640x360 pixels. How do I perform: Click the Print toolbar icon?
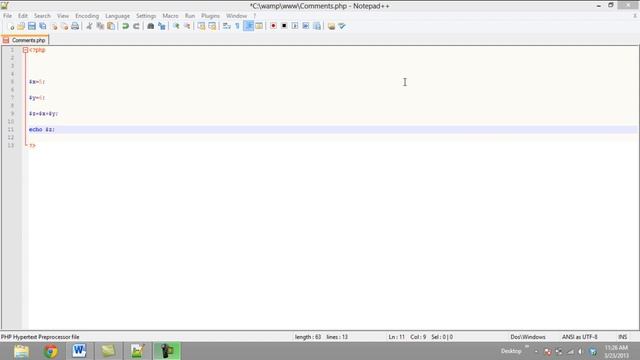point(75,26)
